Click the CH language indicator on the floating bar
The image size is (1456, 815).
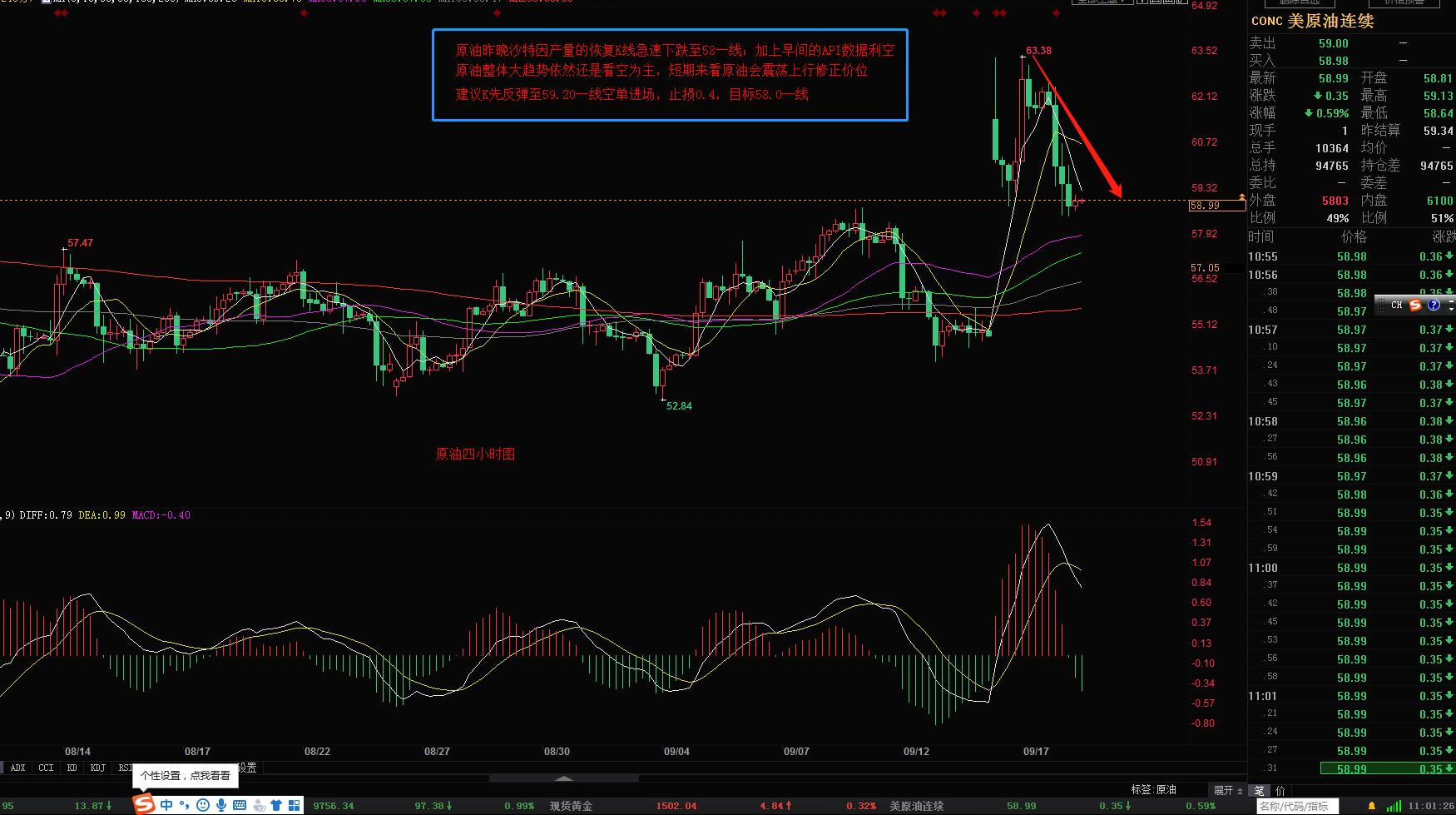[1397, 306]
